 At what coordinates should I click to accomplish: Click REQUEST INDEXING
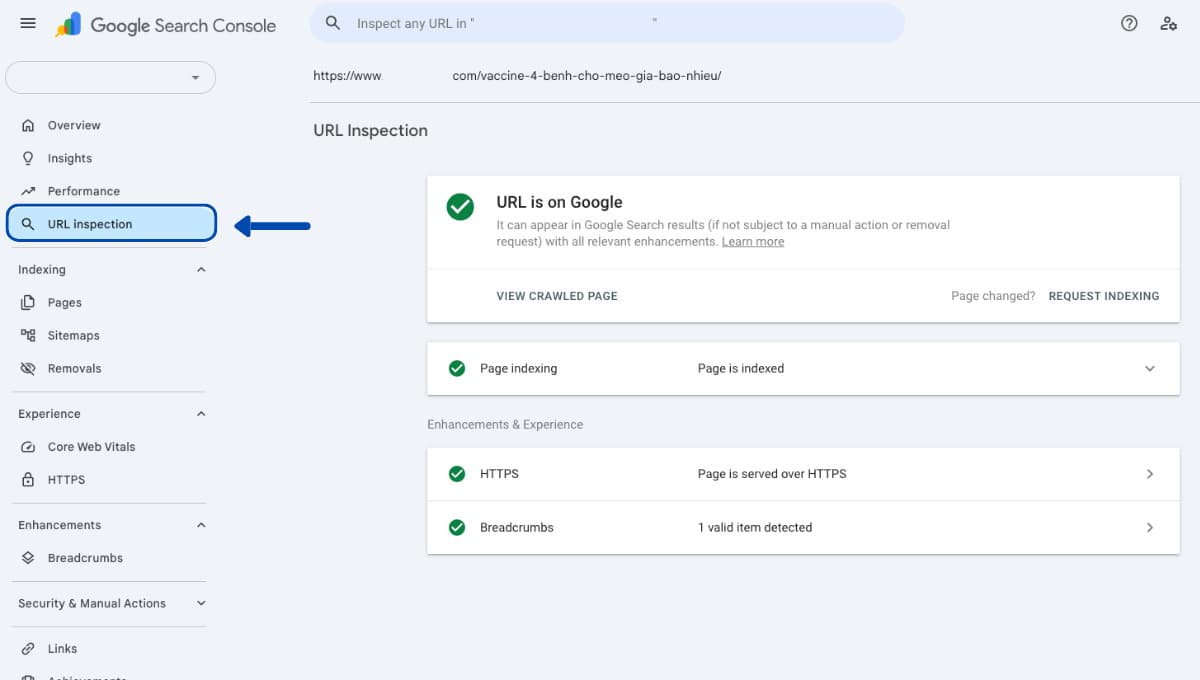(1104, 296)
